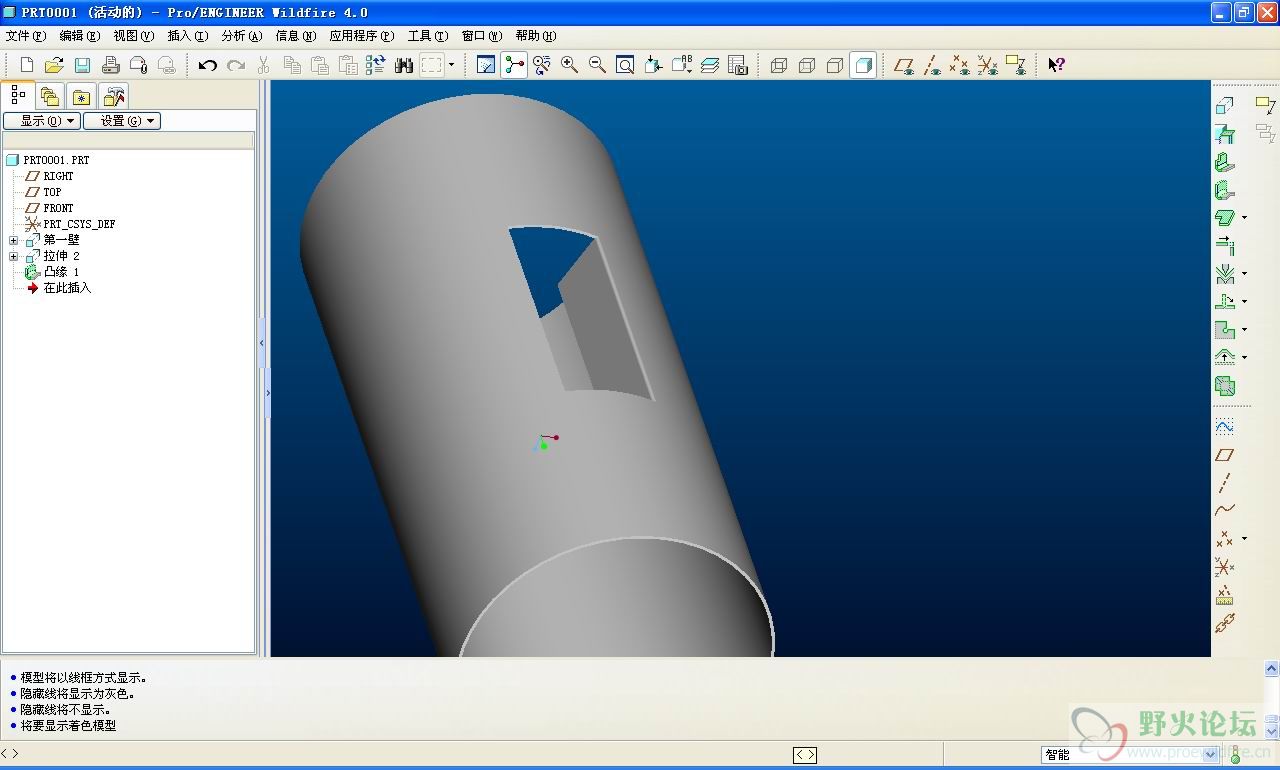Open the 编辑(E) menu

coord(80,36)
